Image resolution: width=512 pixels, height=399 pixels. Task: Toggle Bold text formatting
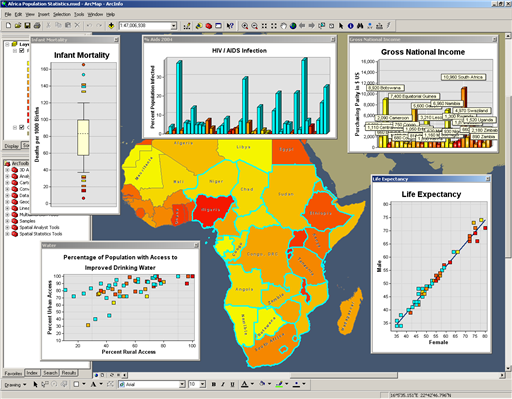tap(214, 384)
